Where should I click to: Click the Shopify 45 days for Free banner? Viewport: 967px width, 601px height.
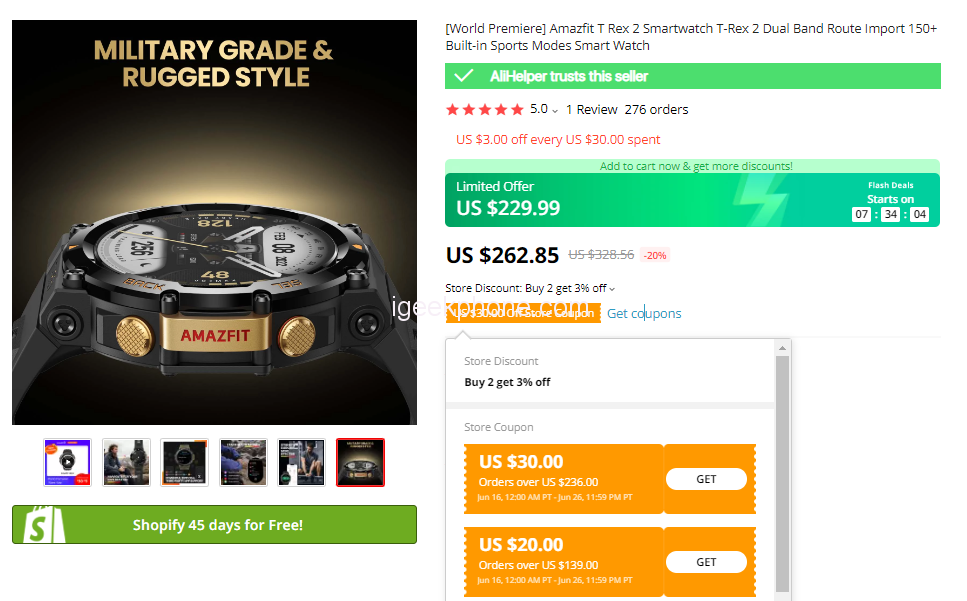[x=214, y=525]
